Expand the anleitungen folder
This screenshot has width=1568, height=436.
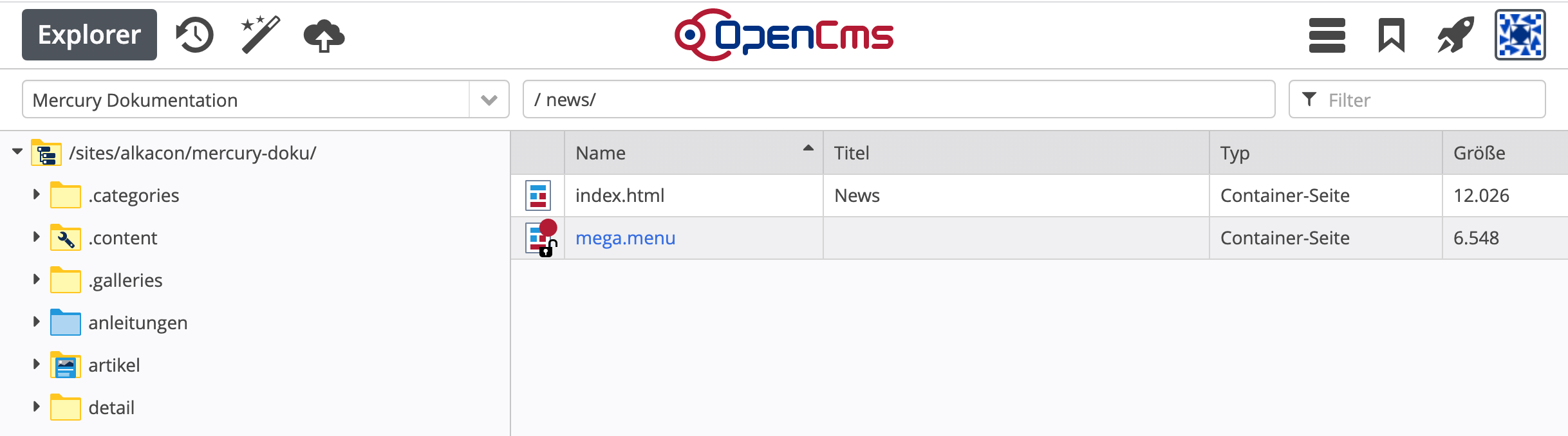(37, 322)
